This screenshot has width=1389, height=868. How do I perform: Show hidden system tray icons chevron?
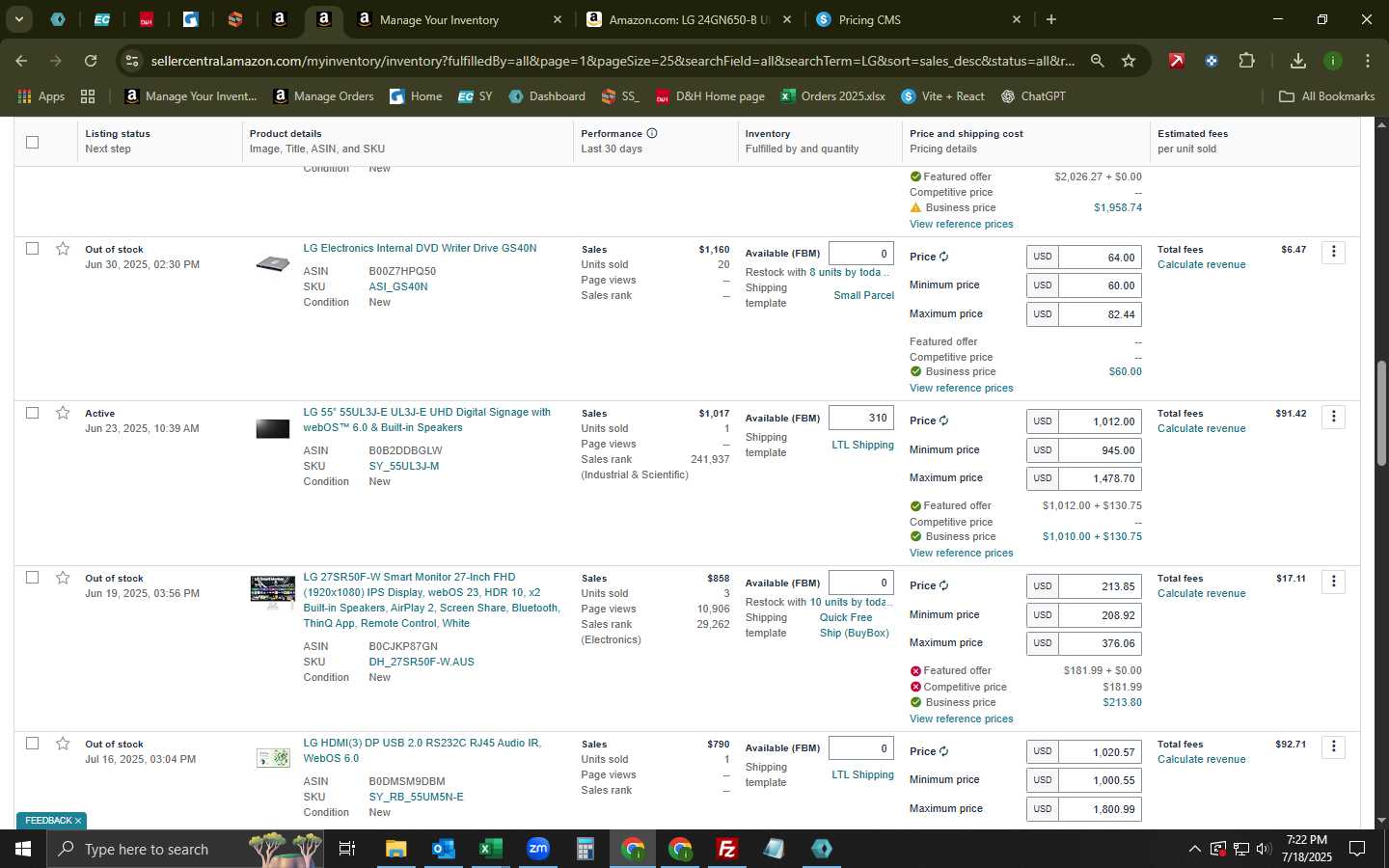tap(1194, 849)
